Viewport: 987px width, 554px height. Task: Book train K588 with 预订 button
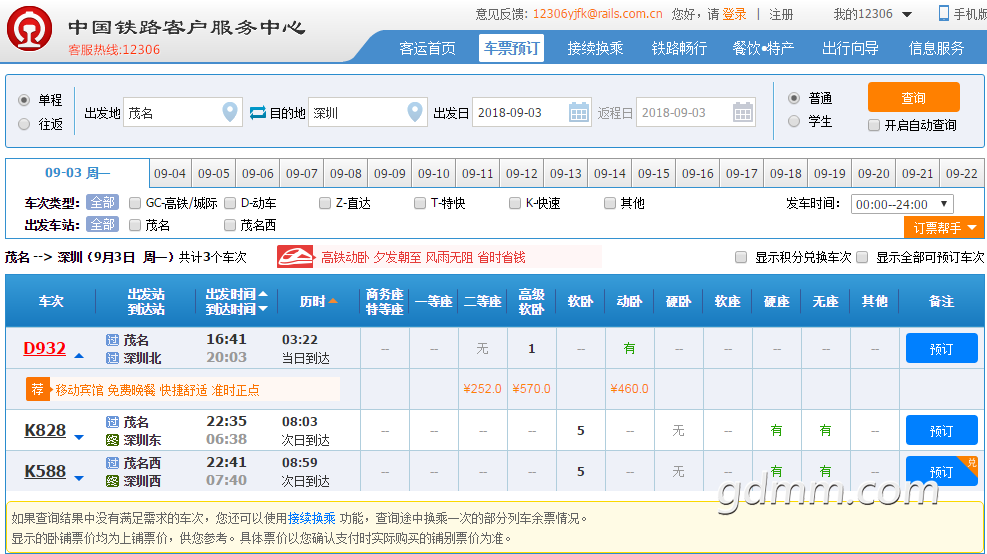(942, 472)
